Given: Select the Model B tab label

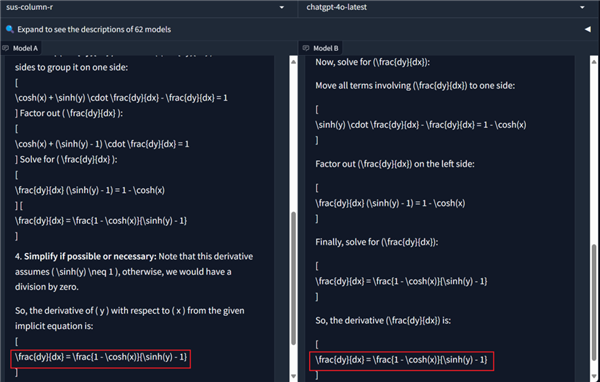Looking at the screenshot, I should [326, 48].
